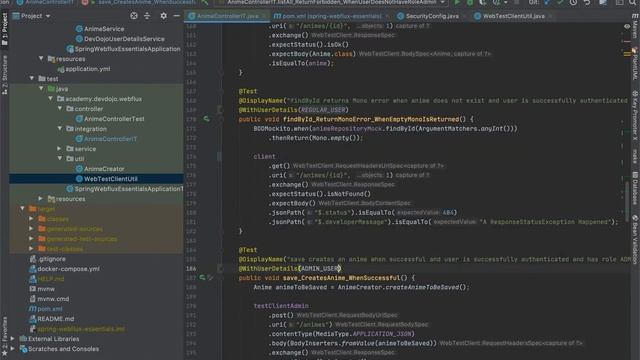The height and width of the screenshot is (360, 640).
Task: Open the Maven tool window
Action: (635, 25)
